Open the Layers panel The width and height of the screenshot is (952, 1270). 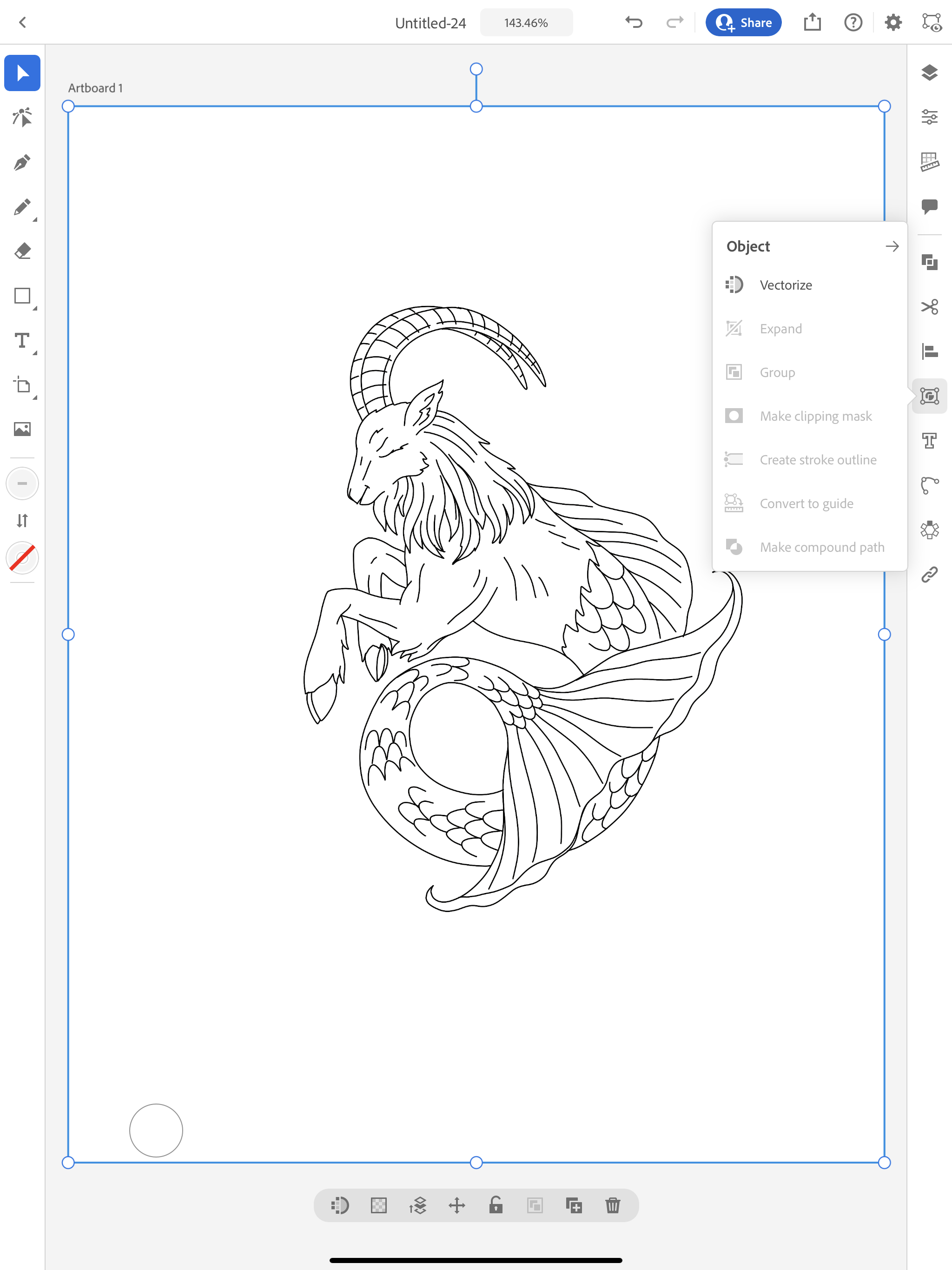coord(929,73)
